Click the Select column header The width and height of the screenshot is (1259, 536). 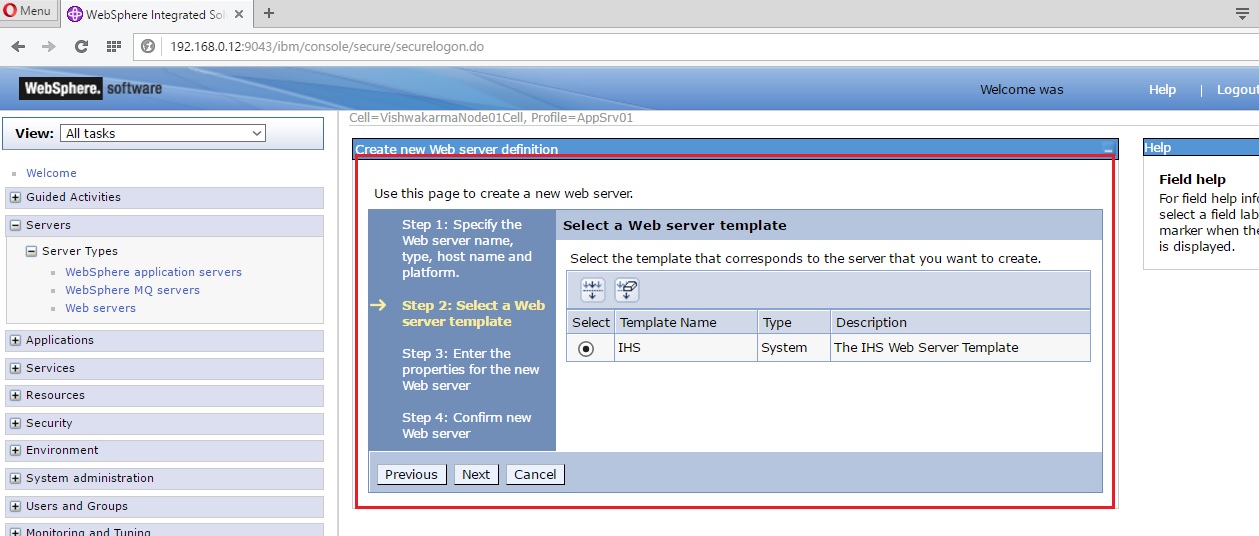[590, 322]
